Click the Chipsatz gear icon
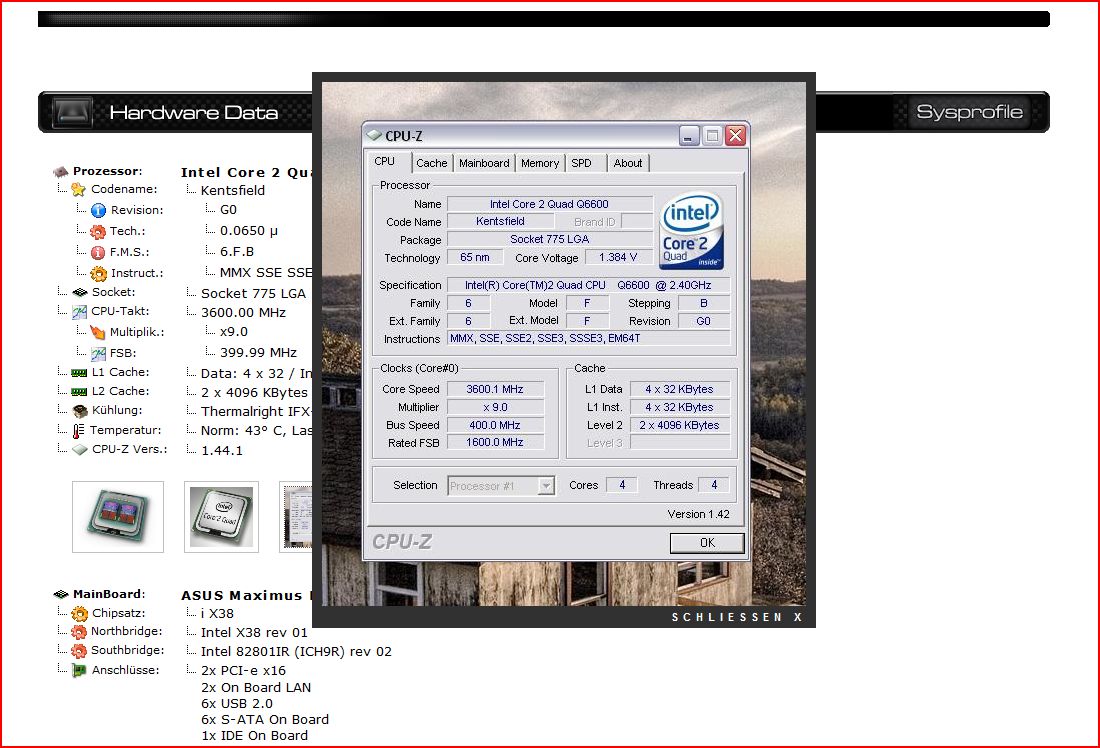The height and width of the screenshot is (748, 1100). click(x=79, y=614)
